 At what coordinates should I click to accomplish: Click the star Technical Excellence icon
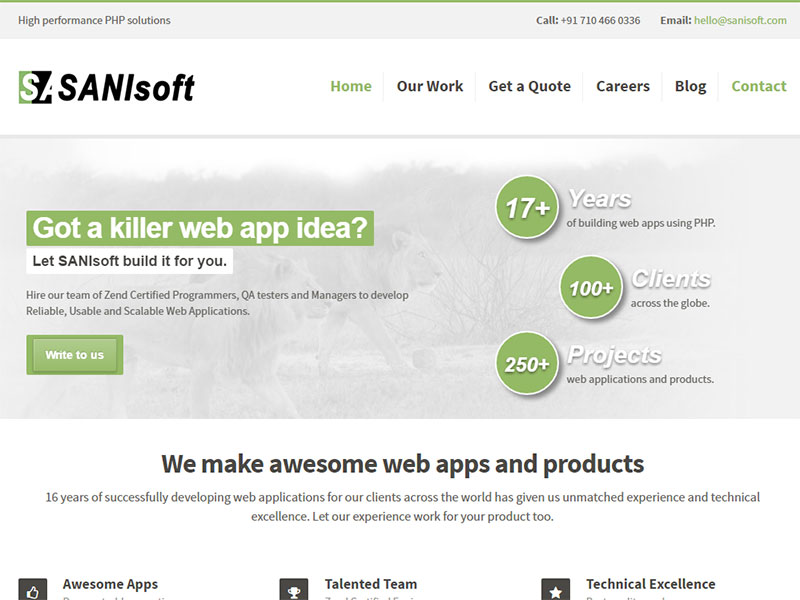coord(556,589)
